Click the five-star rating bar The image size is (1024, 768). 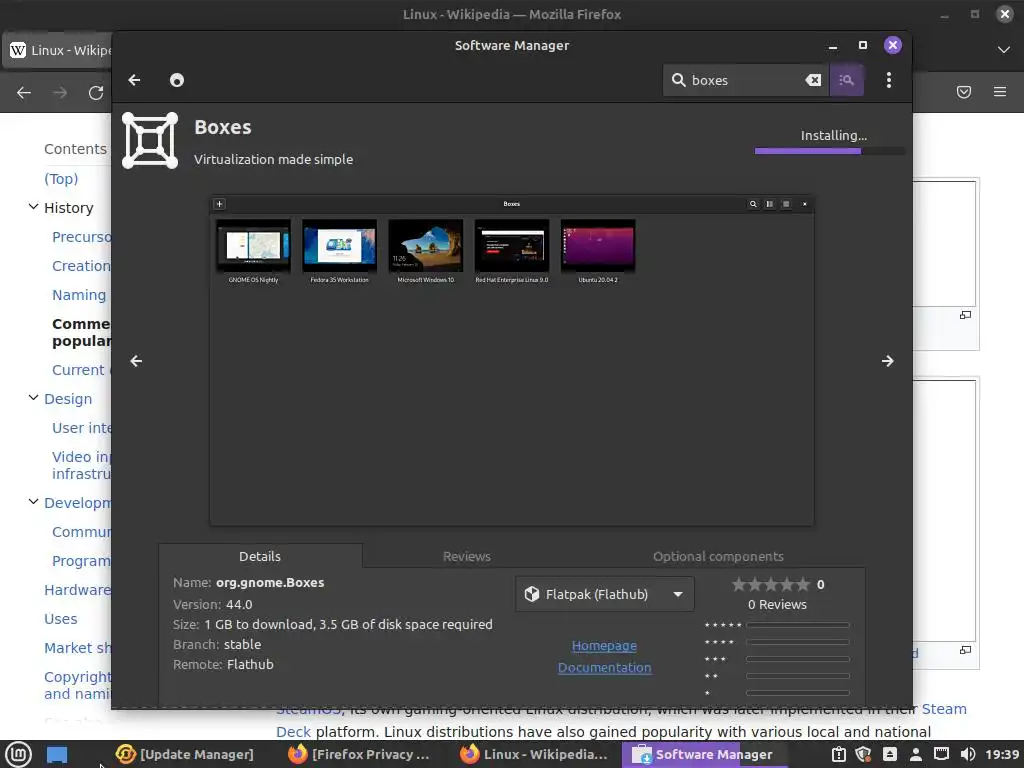pos(797,625)
